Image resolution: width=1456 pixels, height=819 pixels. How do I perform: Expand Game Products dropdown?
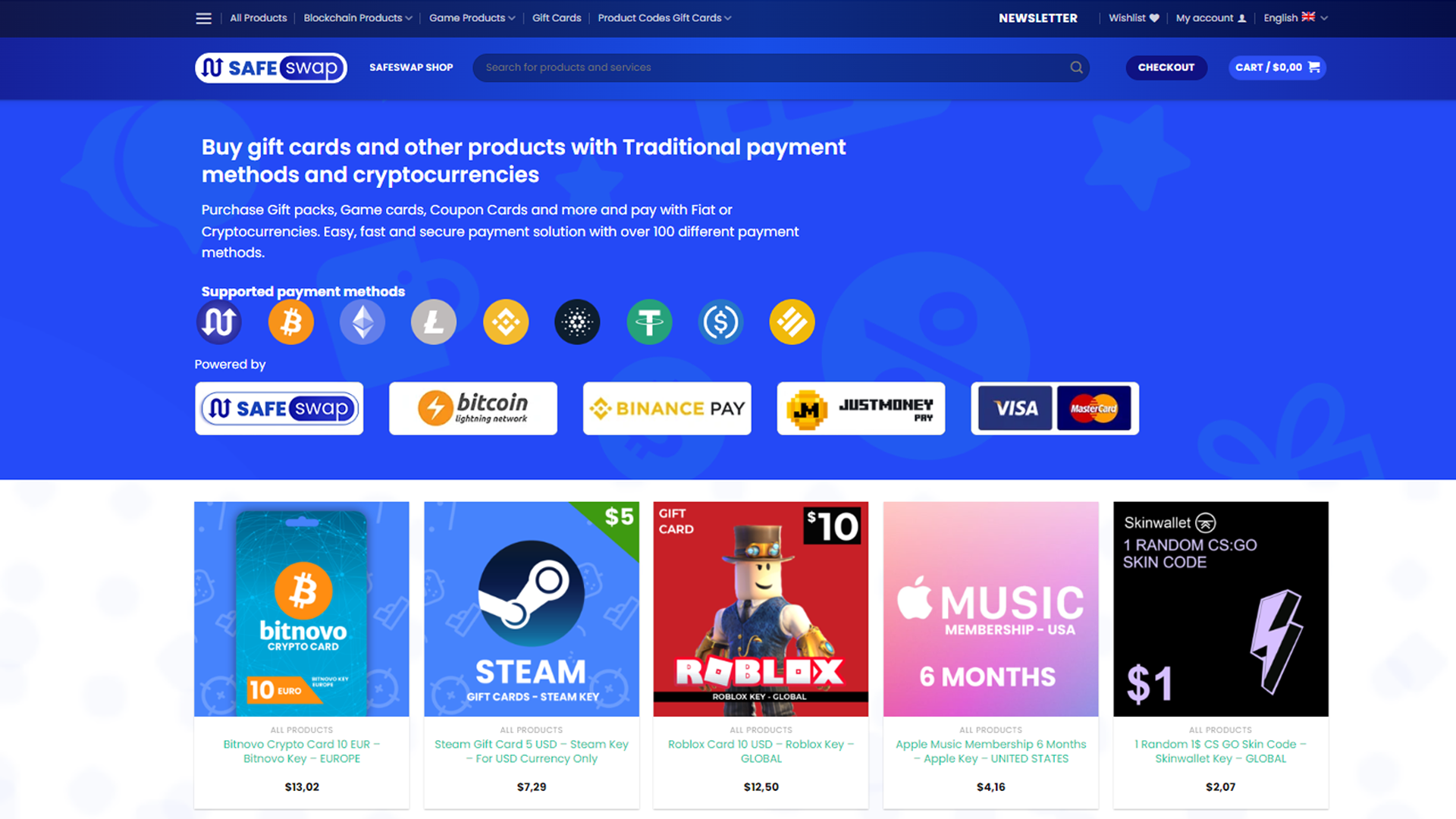coord(472,18)
